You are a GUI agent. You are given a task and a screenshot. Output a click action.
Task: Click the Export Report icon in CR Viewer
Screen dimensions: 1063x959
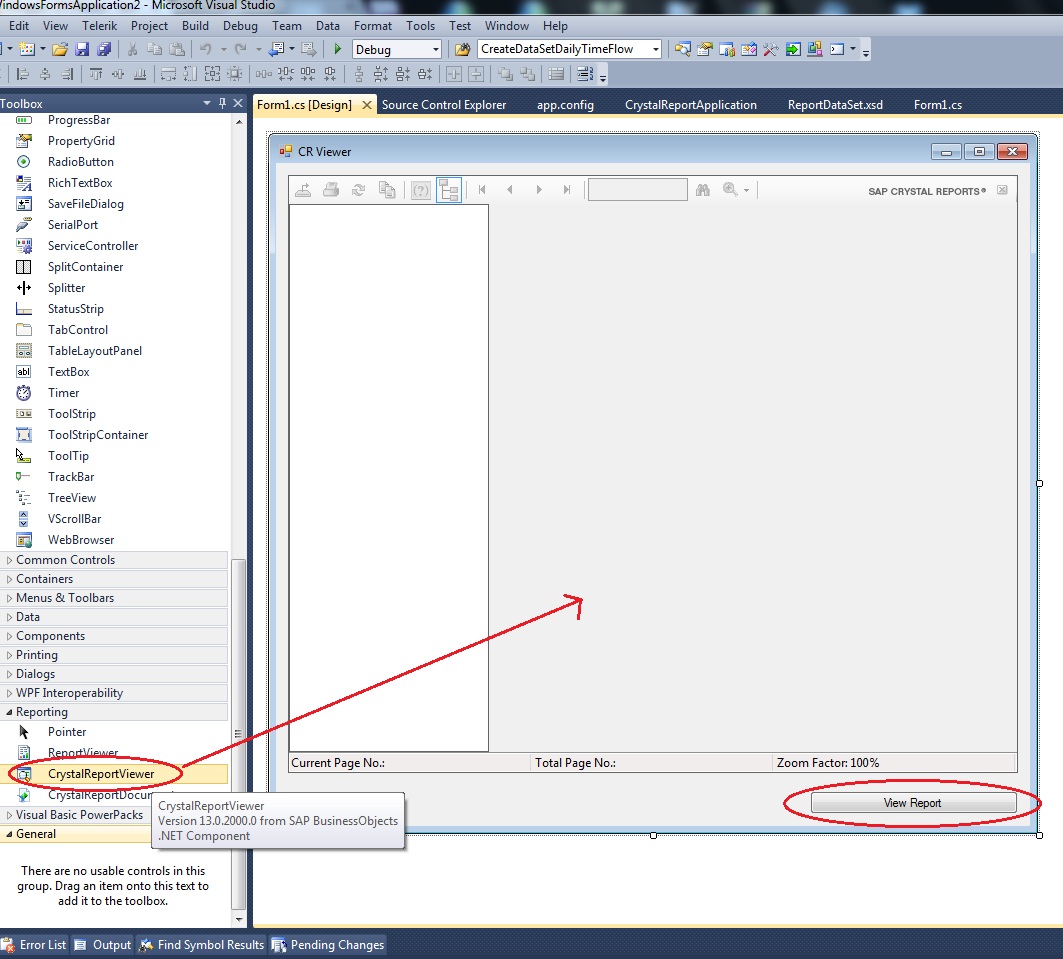303,189
